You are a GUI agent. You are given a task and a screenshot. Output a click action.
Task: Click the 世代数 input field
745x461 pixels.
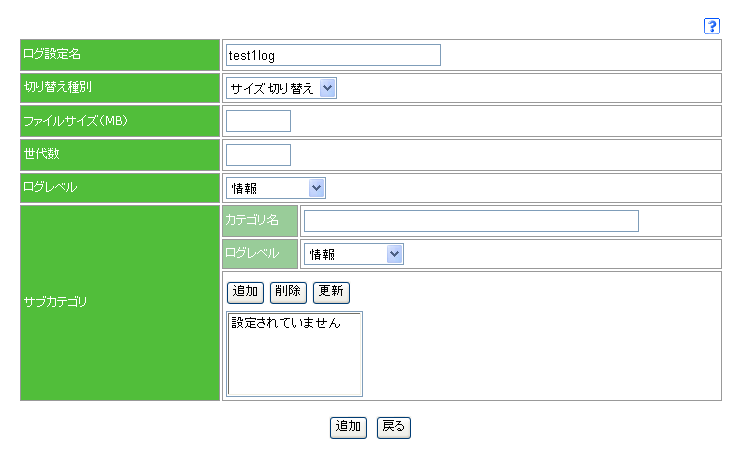click(258, 155)
